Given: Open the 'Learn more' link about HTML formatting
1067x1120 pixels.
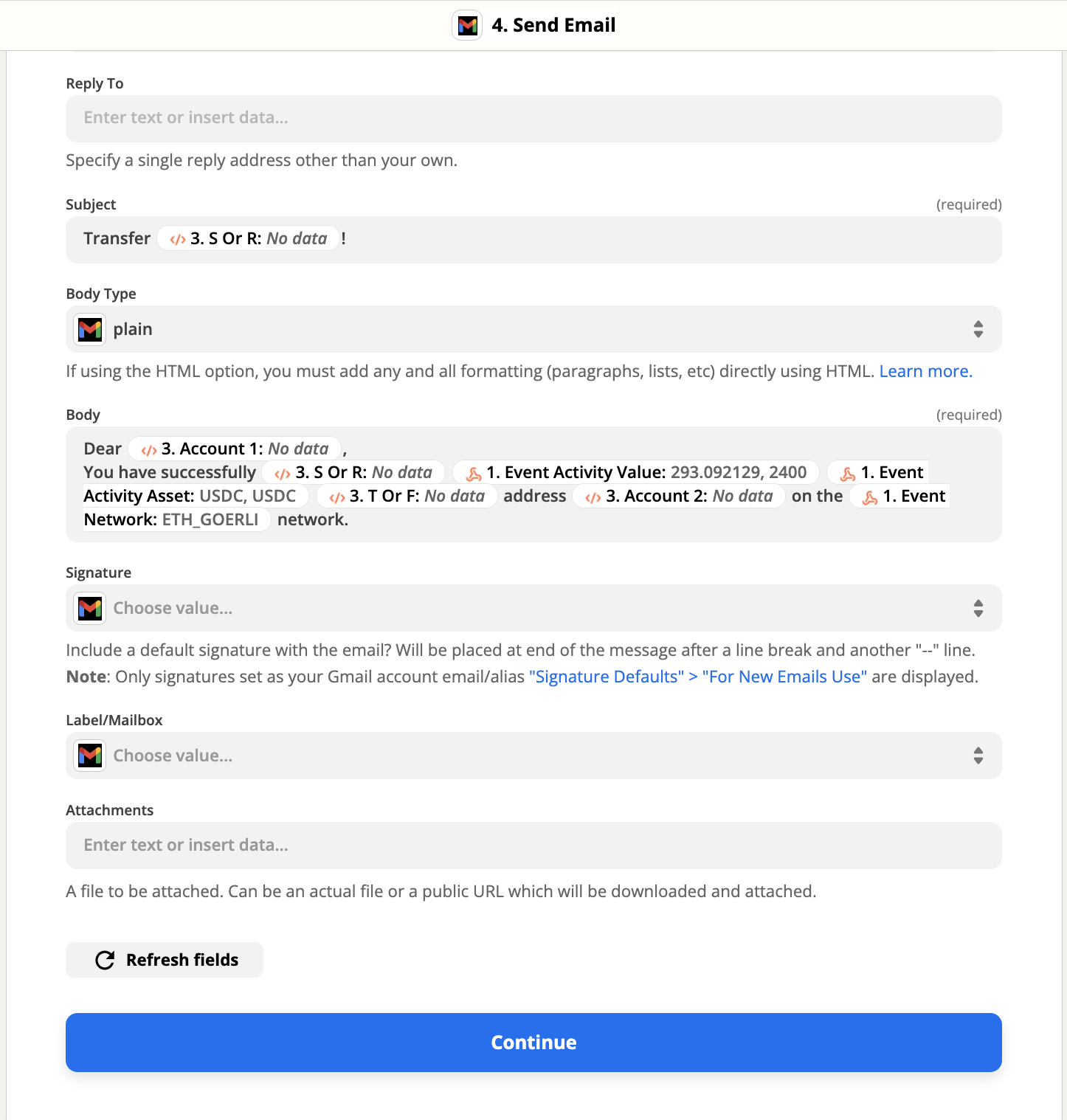Looking at the screenshot, I should [x=925, y=371].
